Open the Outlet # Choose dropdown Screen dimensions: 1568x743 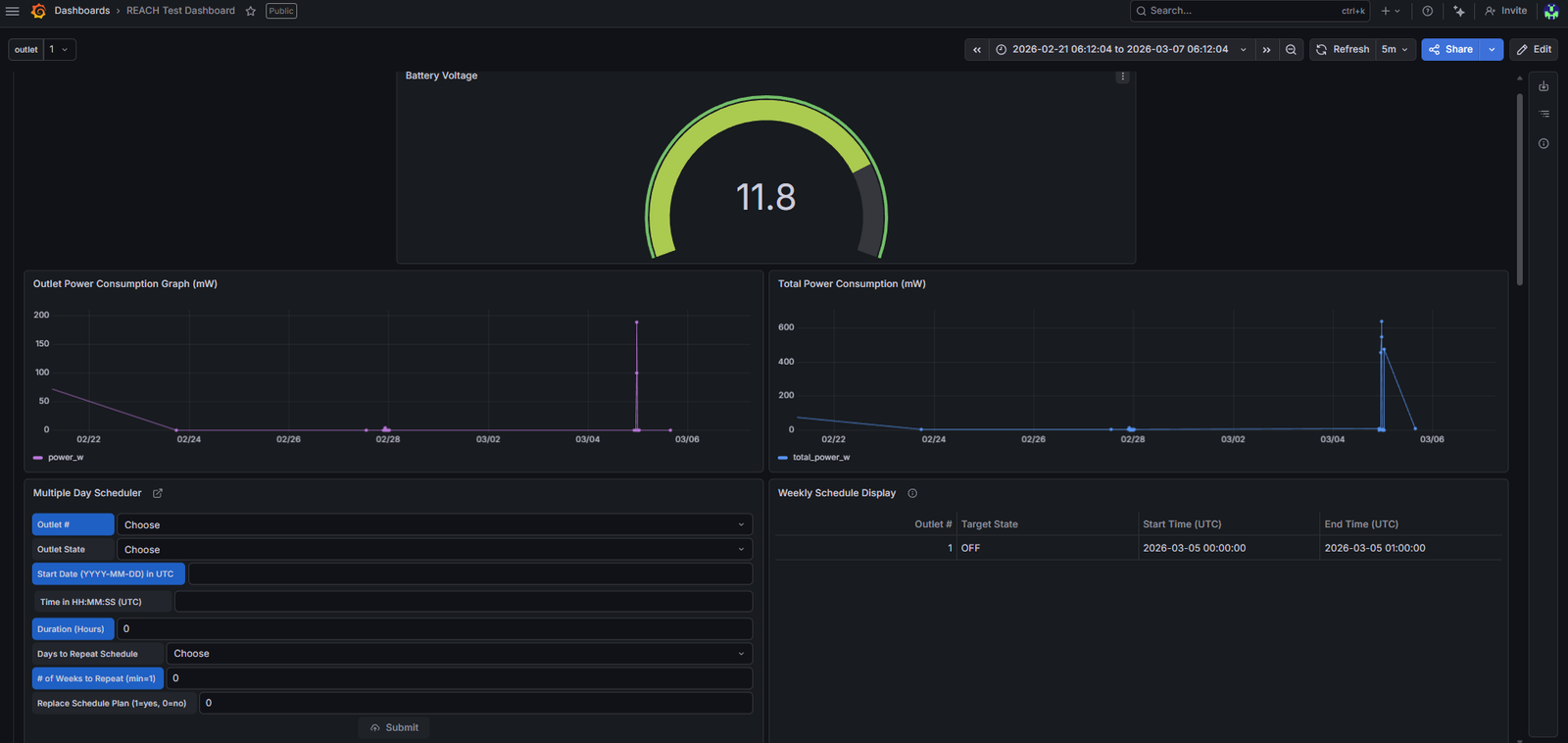(434, 524)
